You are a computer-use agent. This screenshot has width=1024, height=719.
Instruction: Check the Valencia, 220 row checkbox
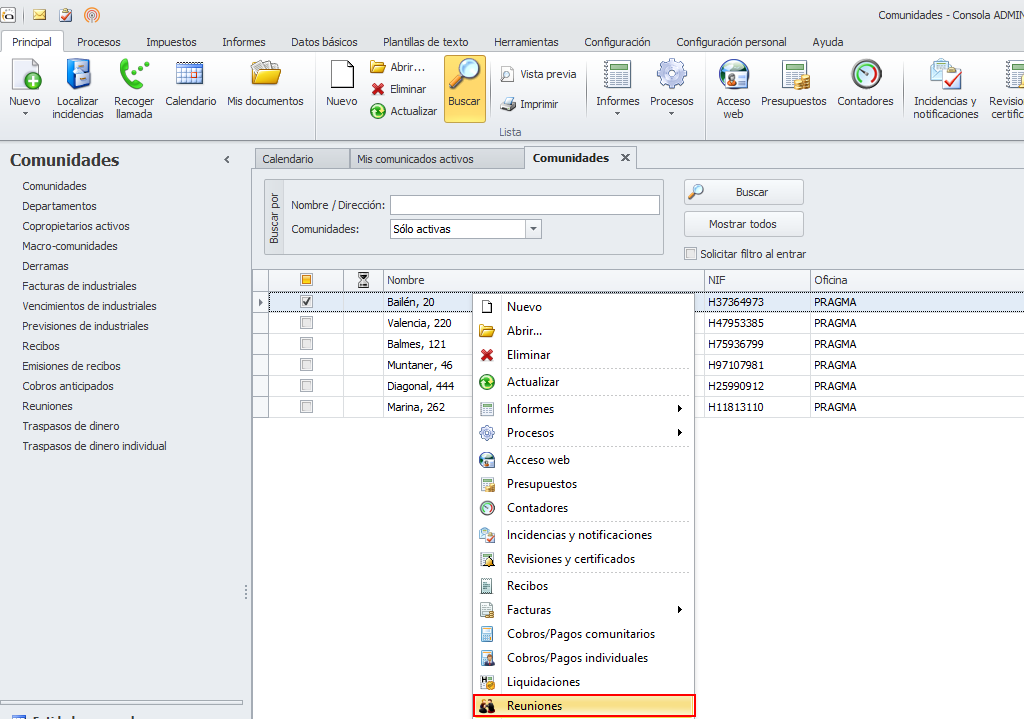click(307, 323)
